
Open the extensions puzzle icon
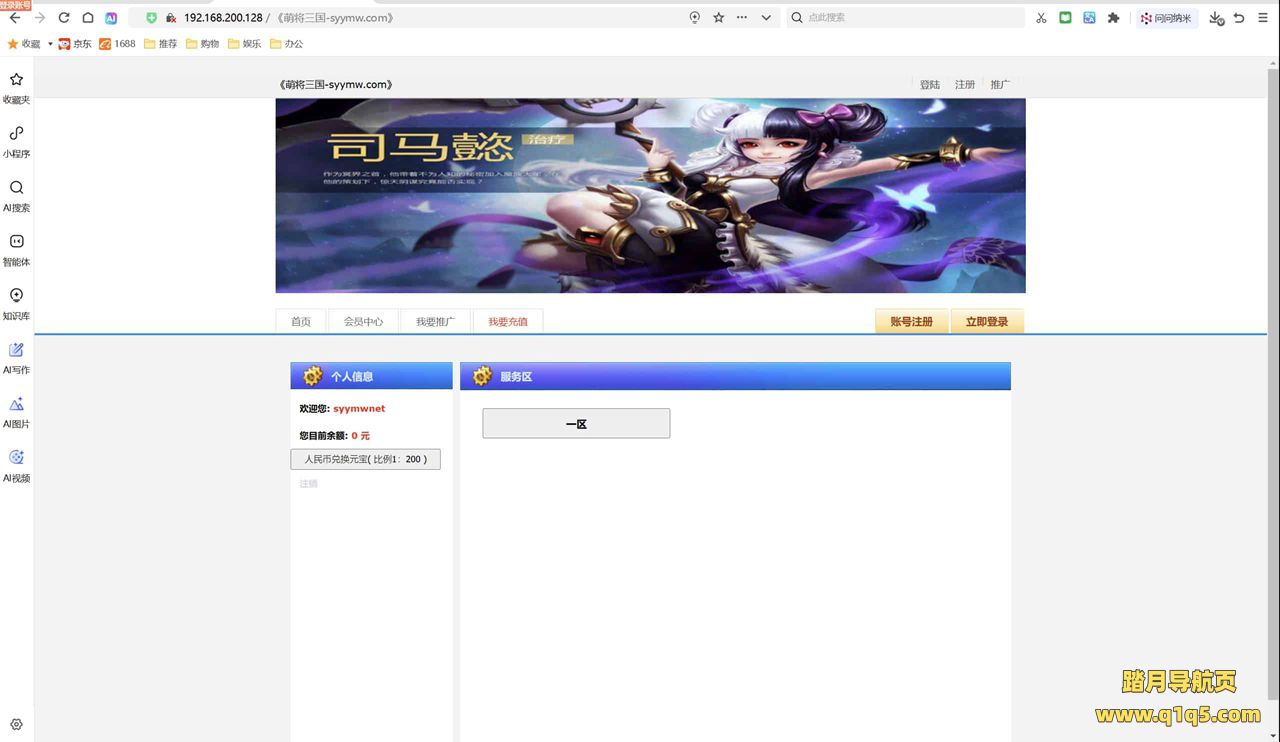(x=1113, y=18)
